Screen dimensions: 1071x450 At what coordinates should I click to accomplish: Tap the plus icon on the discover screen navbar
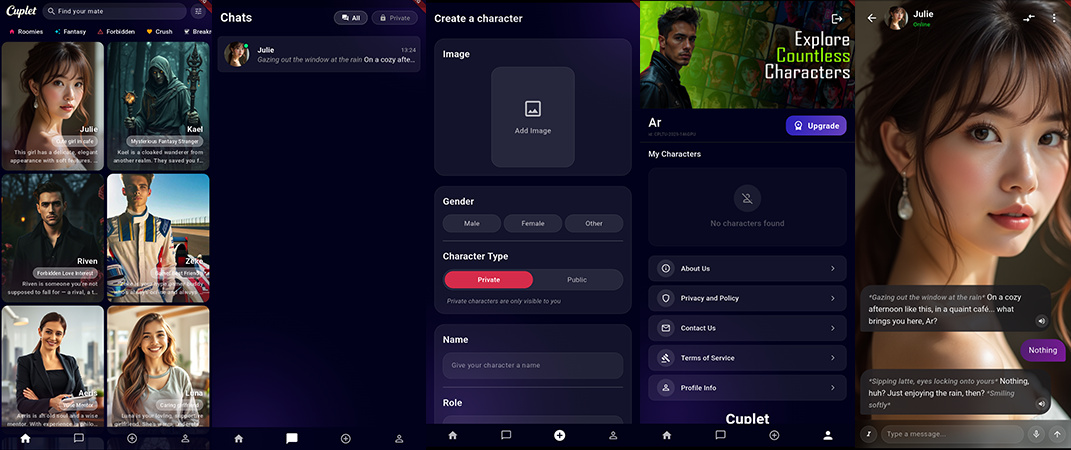click(132, 438)
